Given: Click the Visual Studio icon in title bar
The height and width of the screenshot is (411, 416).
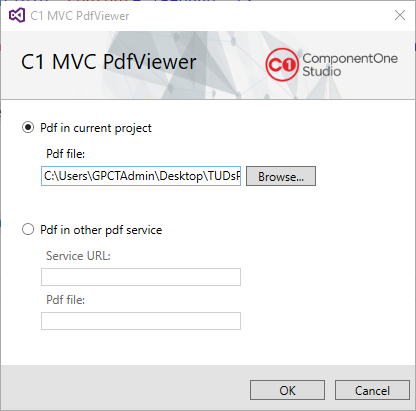Looking at the screenshot, I should click(x=17, y=15).
